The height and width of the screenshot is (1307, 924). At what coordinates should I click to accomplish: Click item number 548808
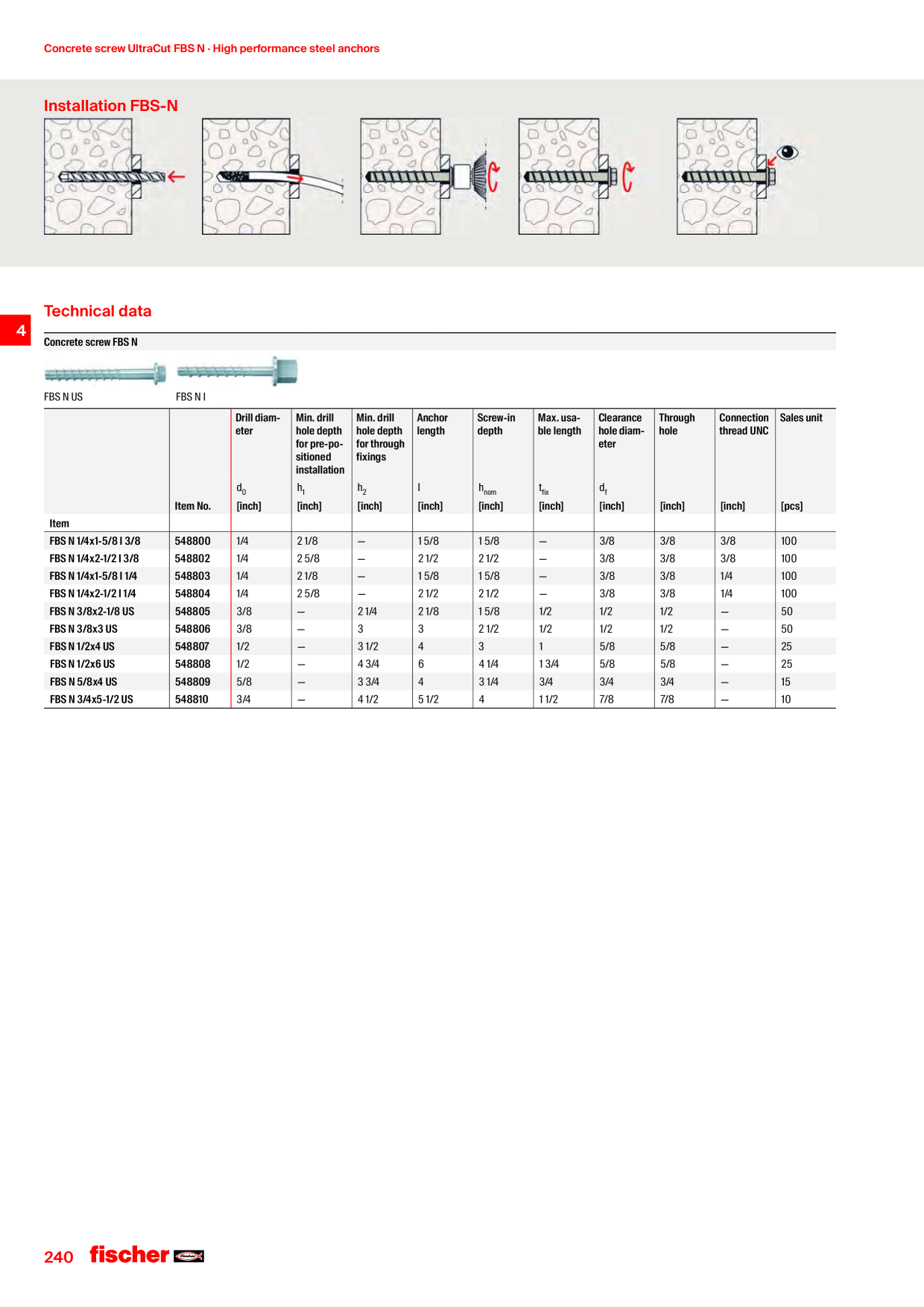(193, 664)
